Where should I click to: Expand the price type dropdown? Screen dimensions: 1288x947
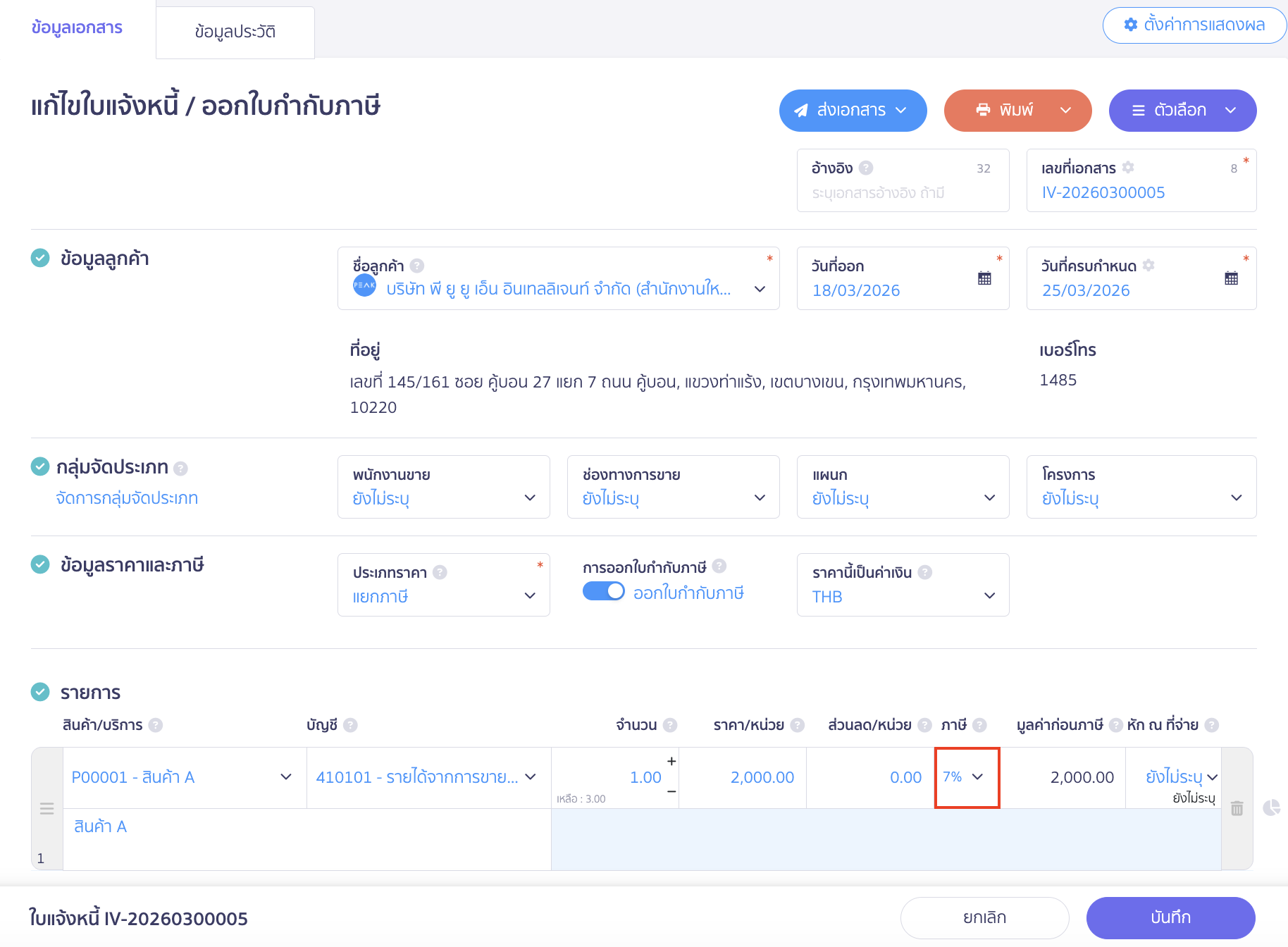[x=443, y=596]
